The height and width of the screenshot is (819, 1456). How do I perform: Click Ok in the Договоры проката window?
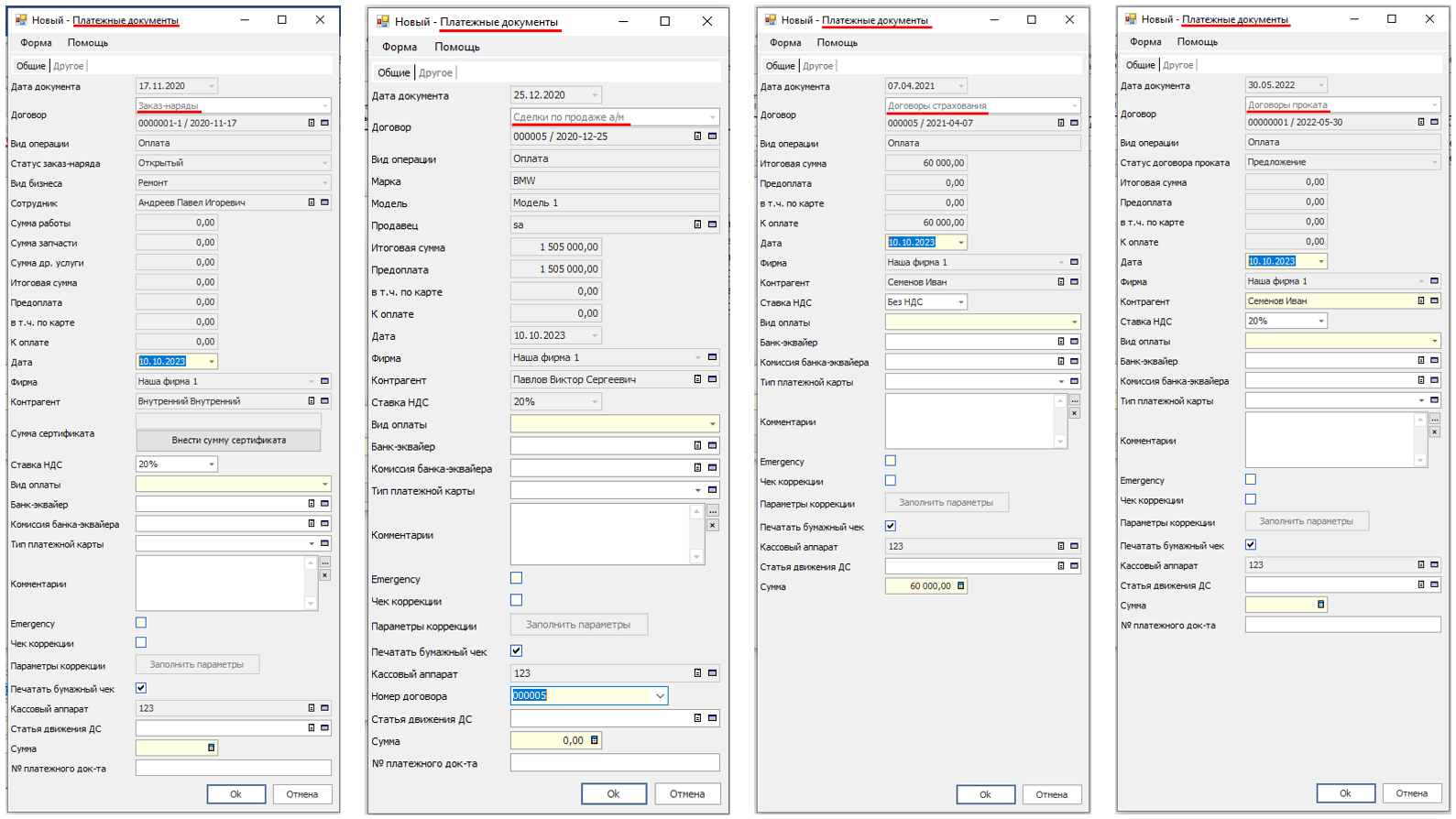[x=1344, y=793]
